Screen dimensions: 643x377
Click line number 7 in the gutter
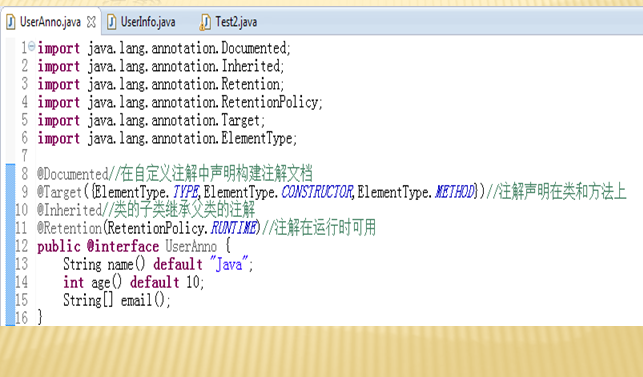click(25, 156)
